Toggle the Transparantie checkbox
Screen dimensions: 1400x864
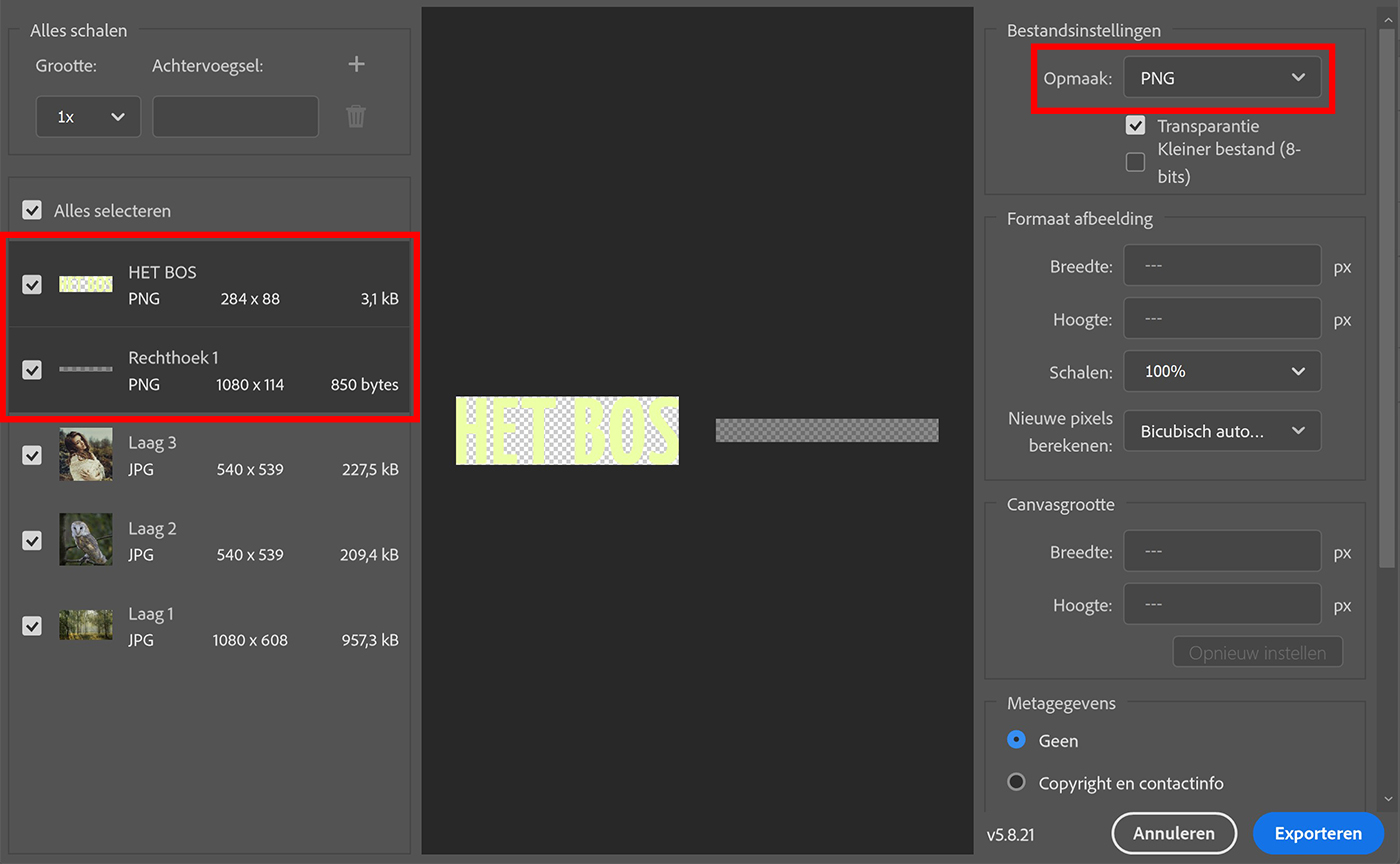[x=1135, y=125]
